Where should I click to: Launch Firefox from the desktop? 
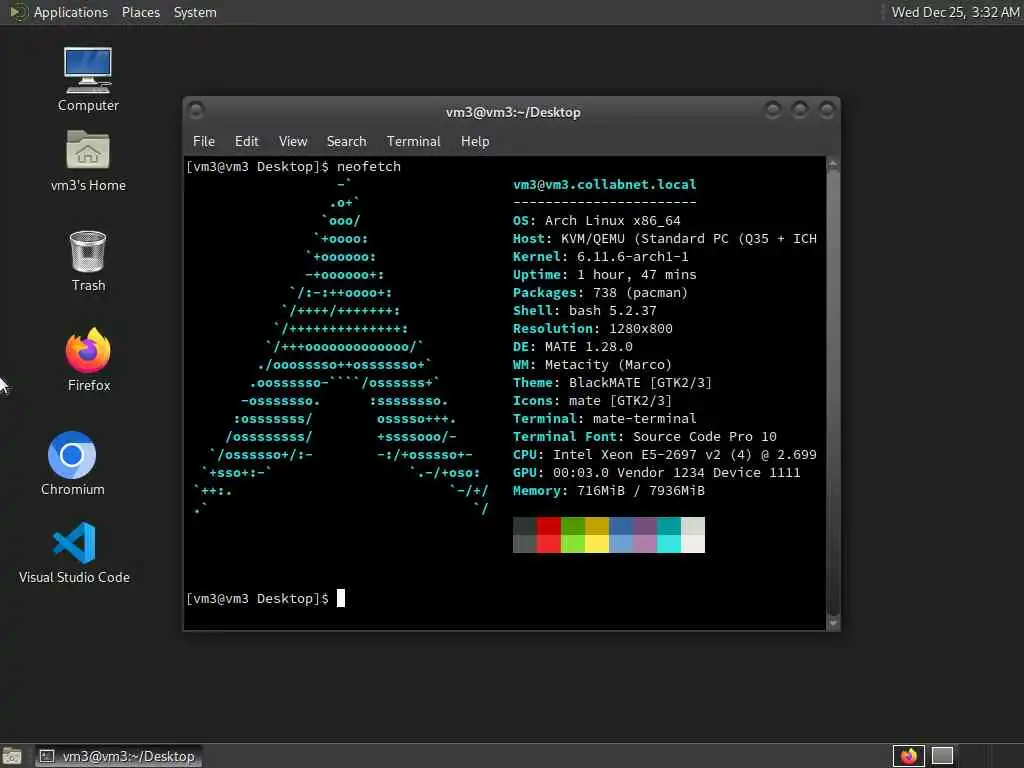(x=88, y=359)
